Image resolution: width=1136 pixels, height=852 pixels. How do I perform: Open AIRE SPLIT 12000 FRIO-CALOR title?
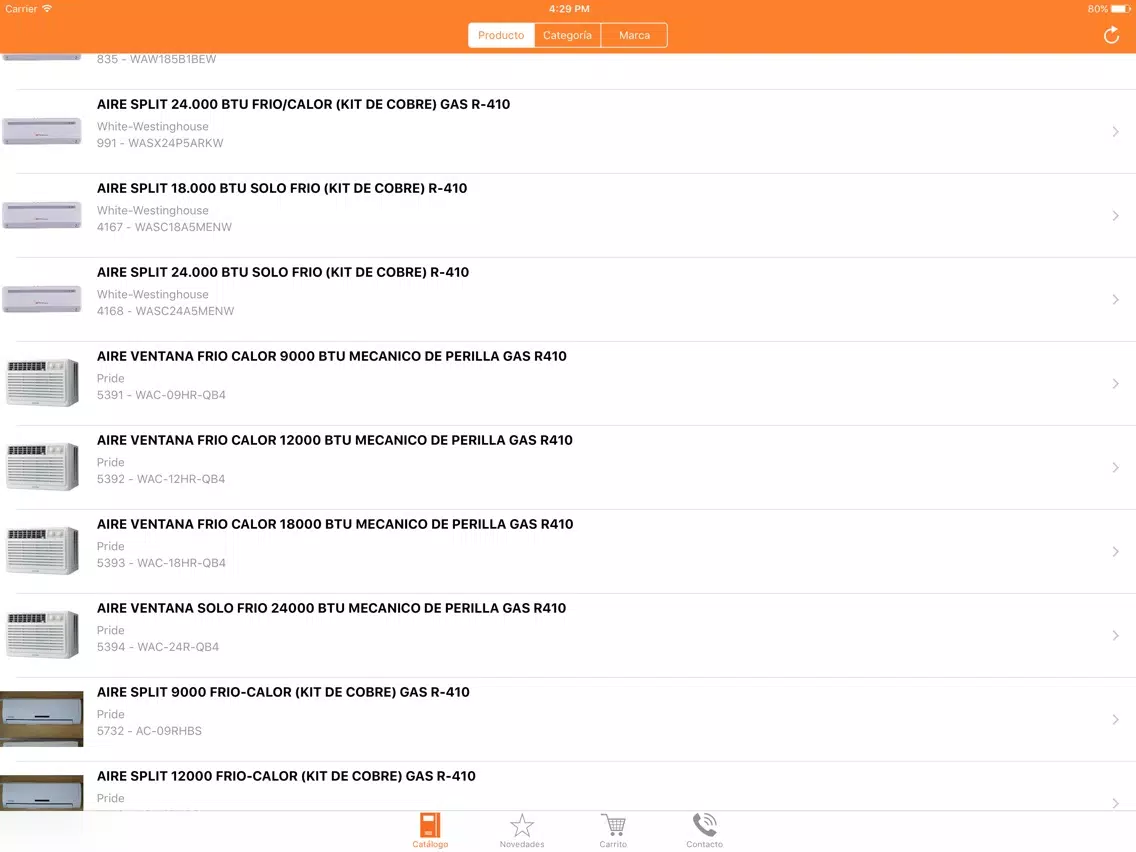tap(286, 777)
